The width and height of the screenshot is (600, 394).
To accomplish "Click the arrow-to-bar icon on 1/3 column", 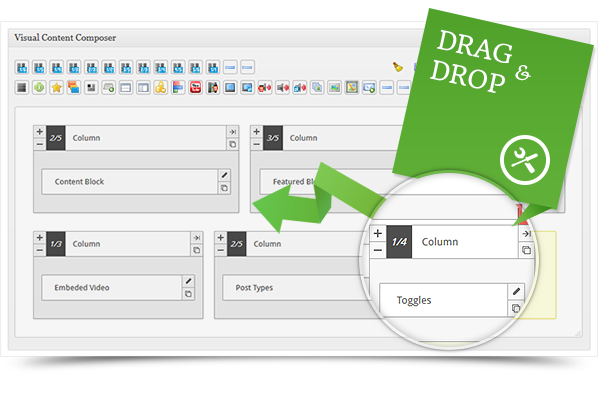I will (x=197, y=238).
